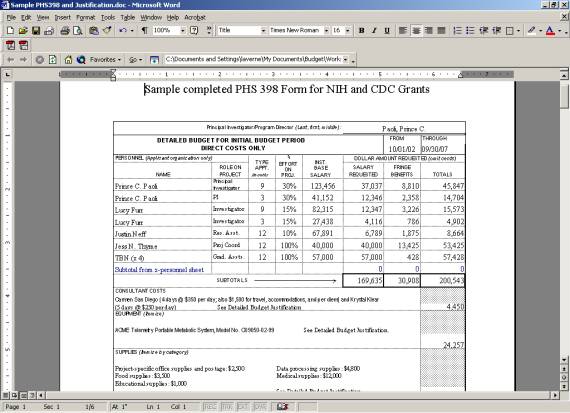
Task: Click Subtotal from x-personnel sheet link
Action: coord(159,270)
